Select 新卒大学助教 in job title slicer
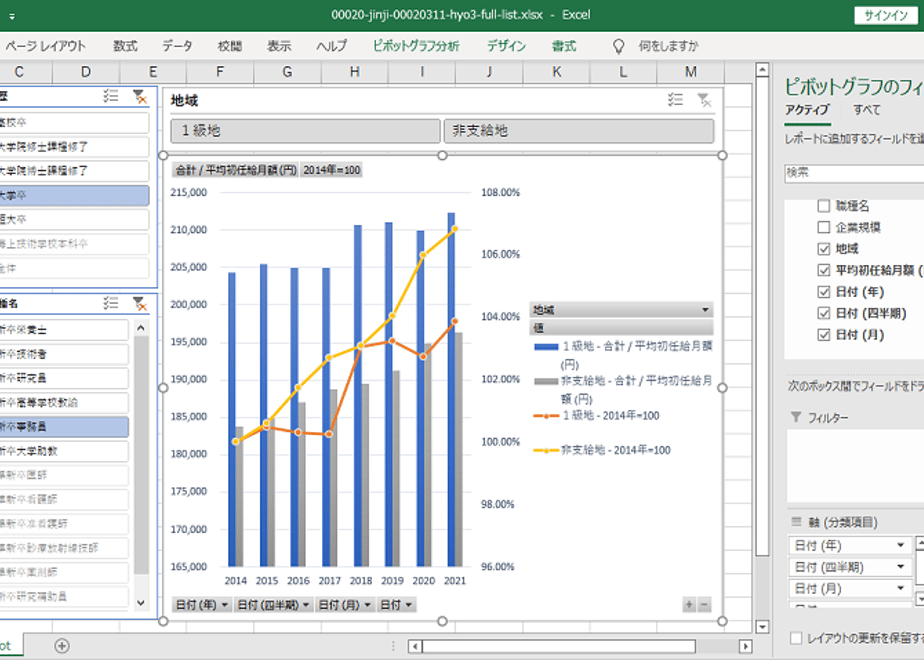 64,451
